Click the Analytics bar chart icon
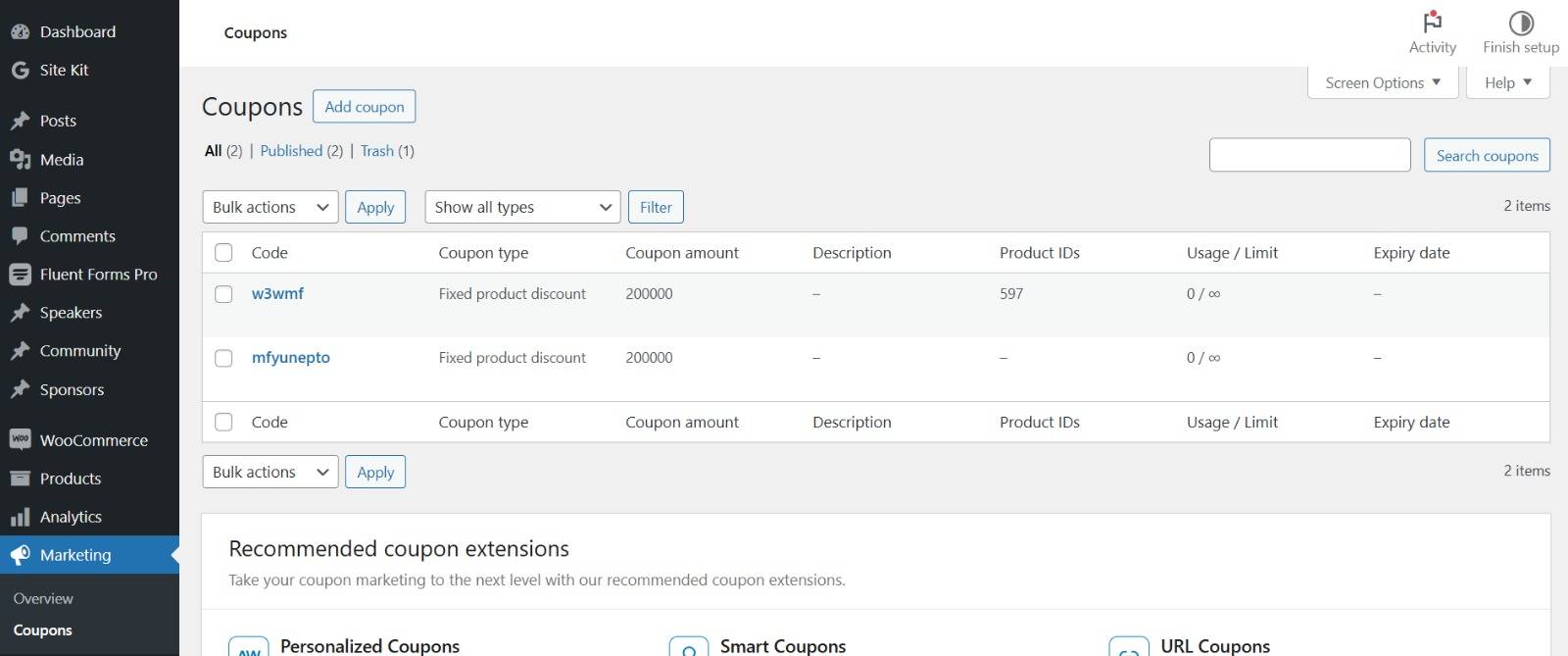Image resolution: width=1568 pixels, height=656 pixels. click(x=20, y=517)
